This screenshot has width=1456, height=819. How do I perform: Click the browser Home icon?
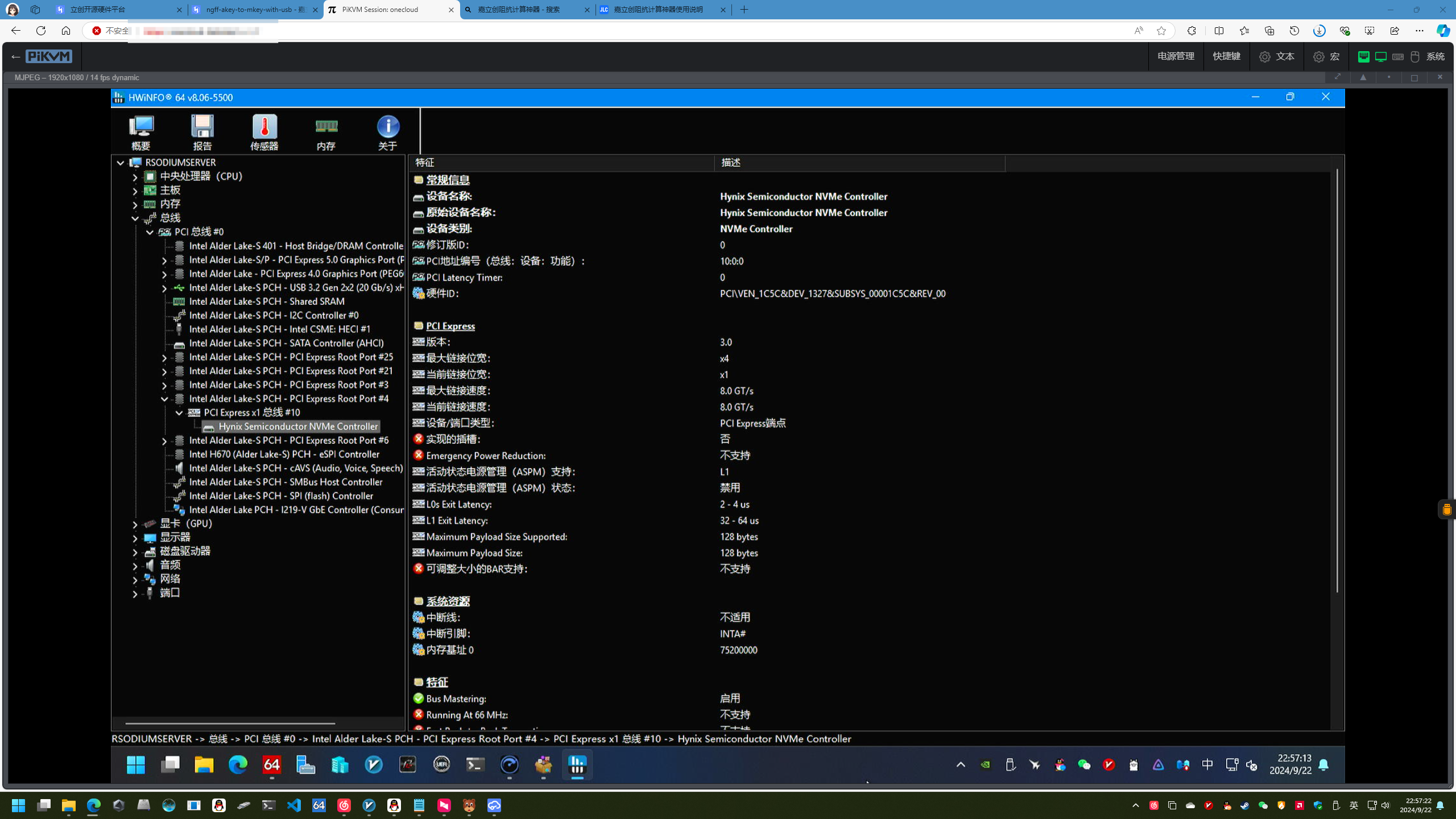66,31
